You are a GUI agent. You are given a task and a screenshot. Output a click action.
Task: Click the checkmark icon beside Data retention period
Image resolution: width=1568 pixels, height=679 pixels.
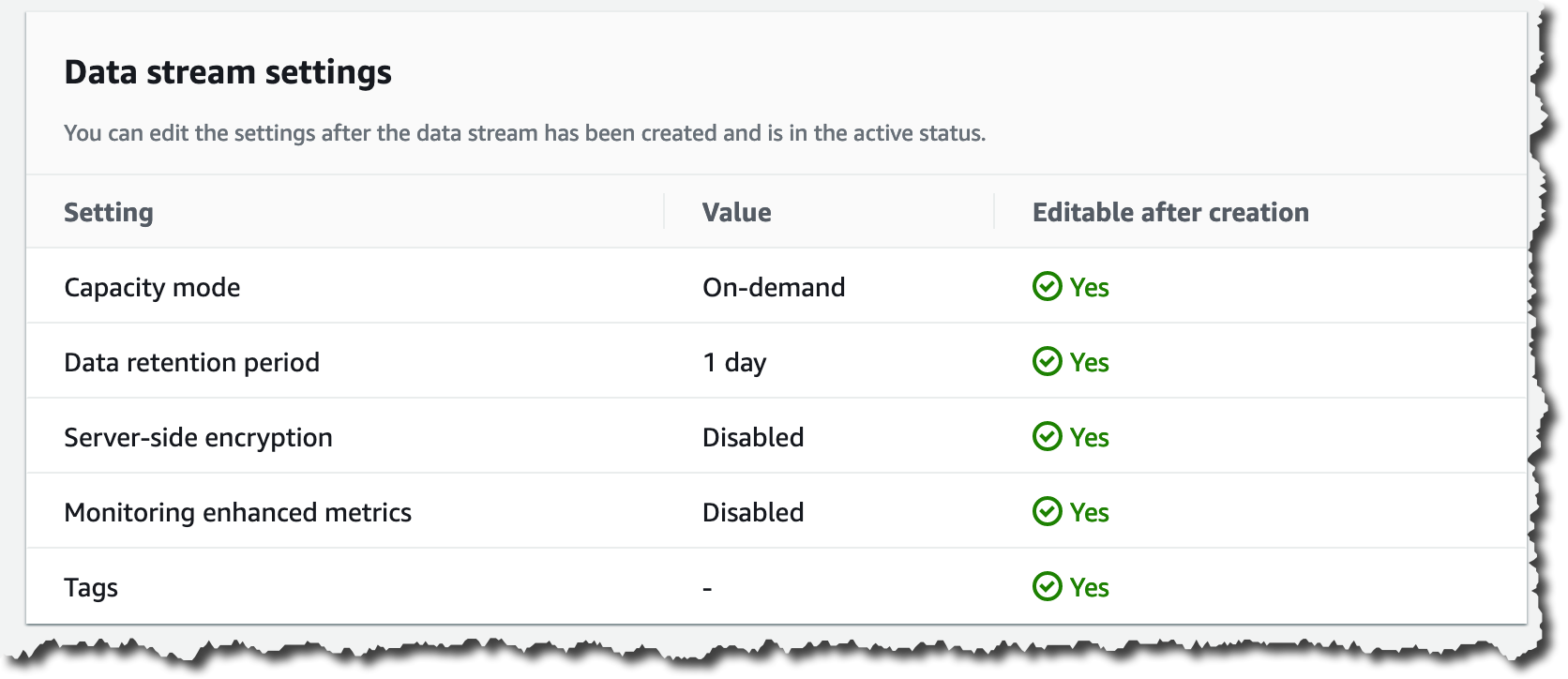[1047, 362]
